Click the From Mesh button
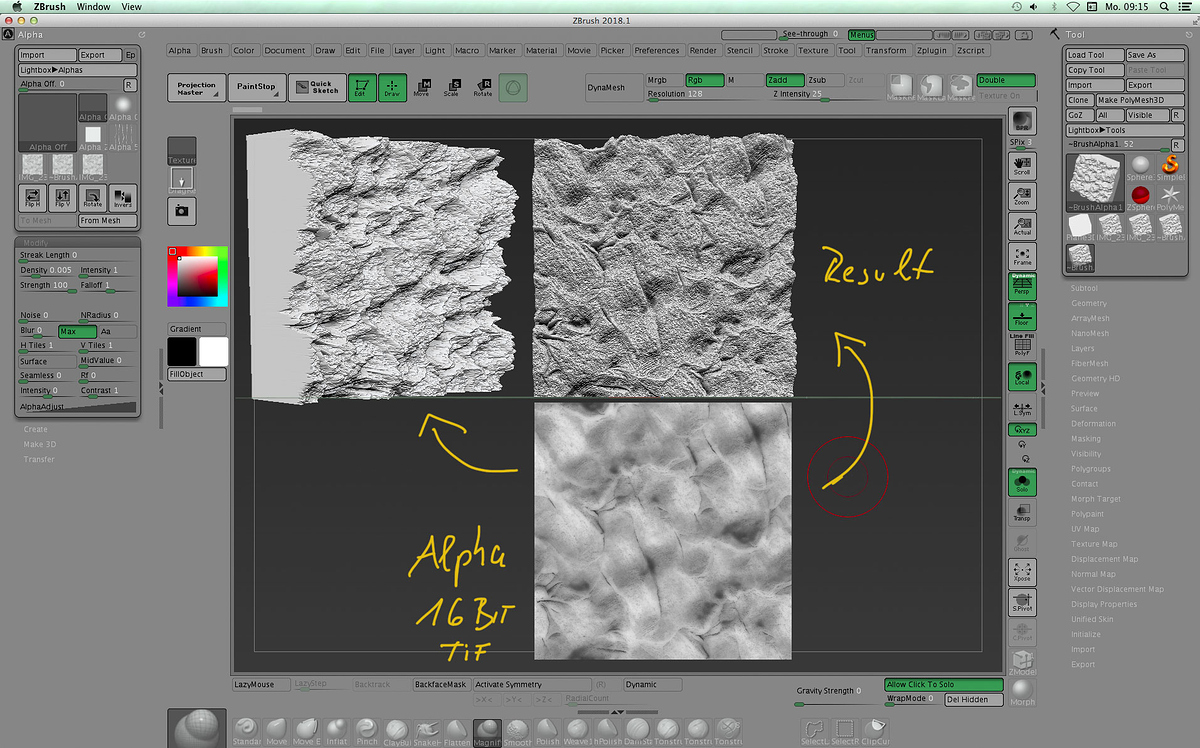This screenshot has width=1200, height=748. [x=107, y=220]
